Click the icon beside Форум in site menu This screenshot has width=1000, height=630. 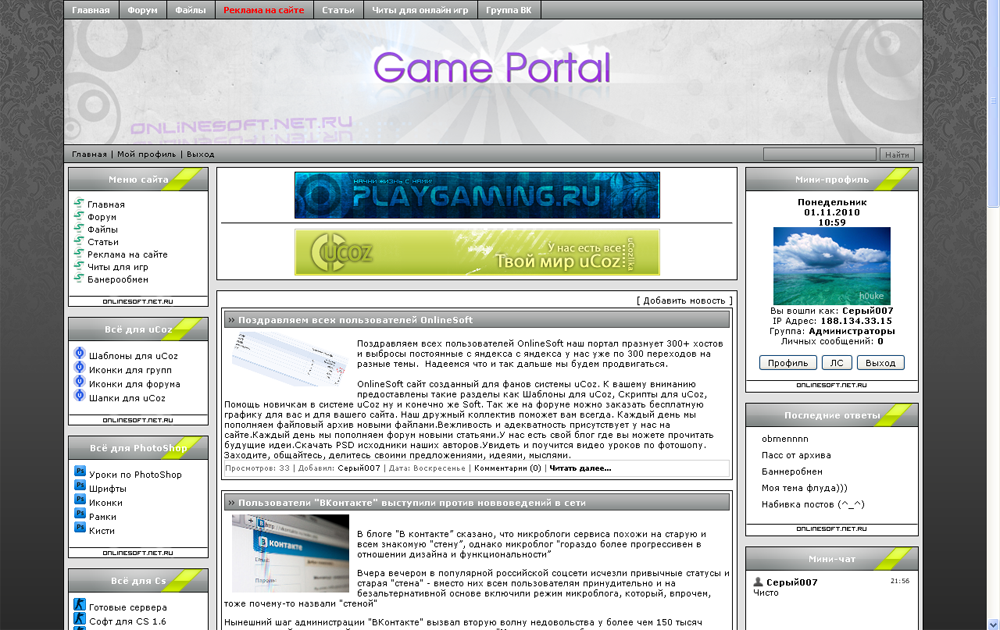tap(78, 216)
